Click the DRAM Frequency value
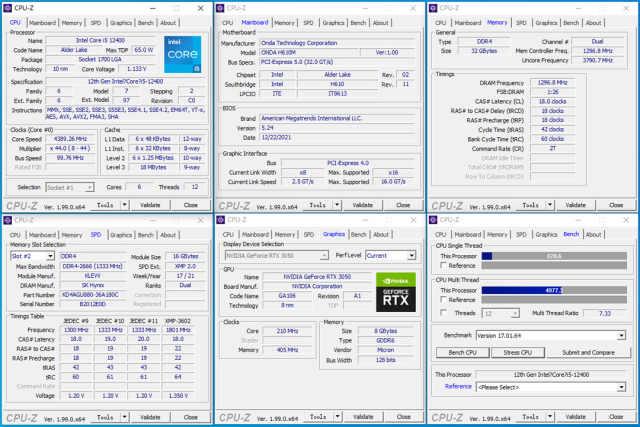 (x=553, y=82)
